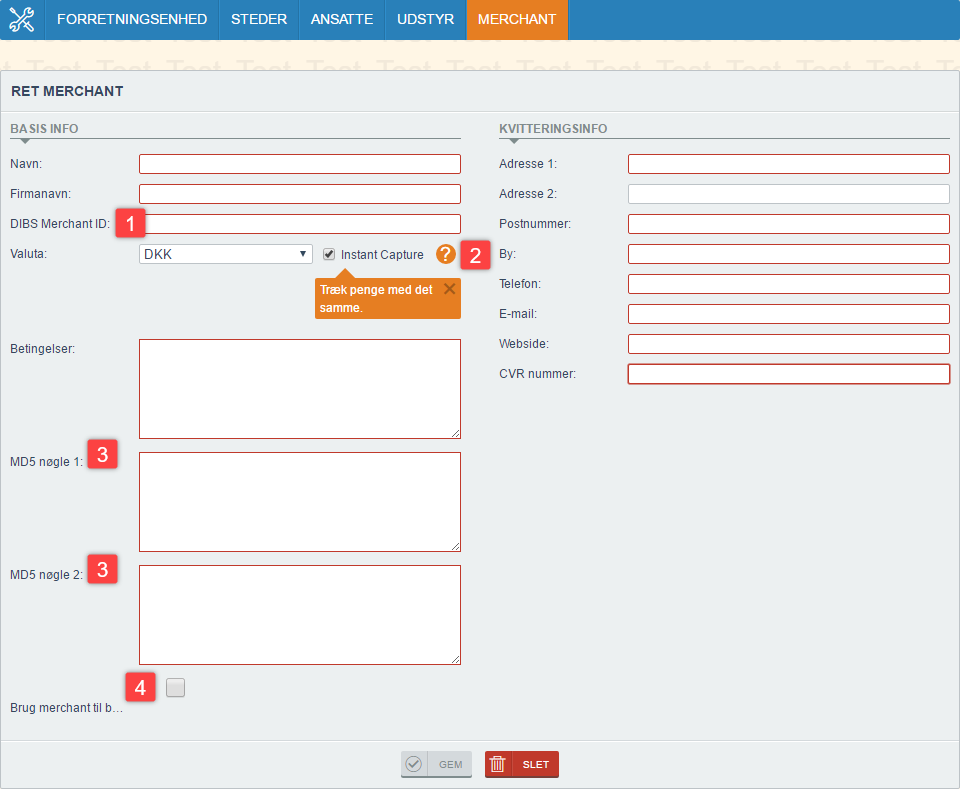Click the CVR nummer input field
960x789 pixels.
789,374
